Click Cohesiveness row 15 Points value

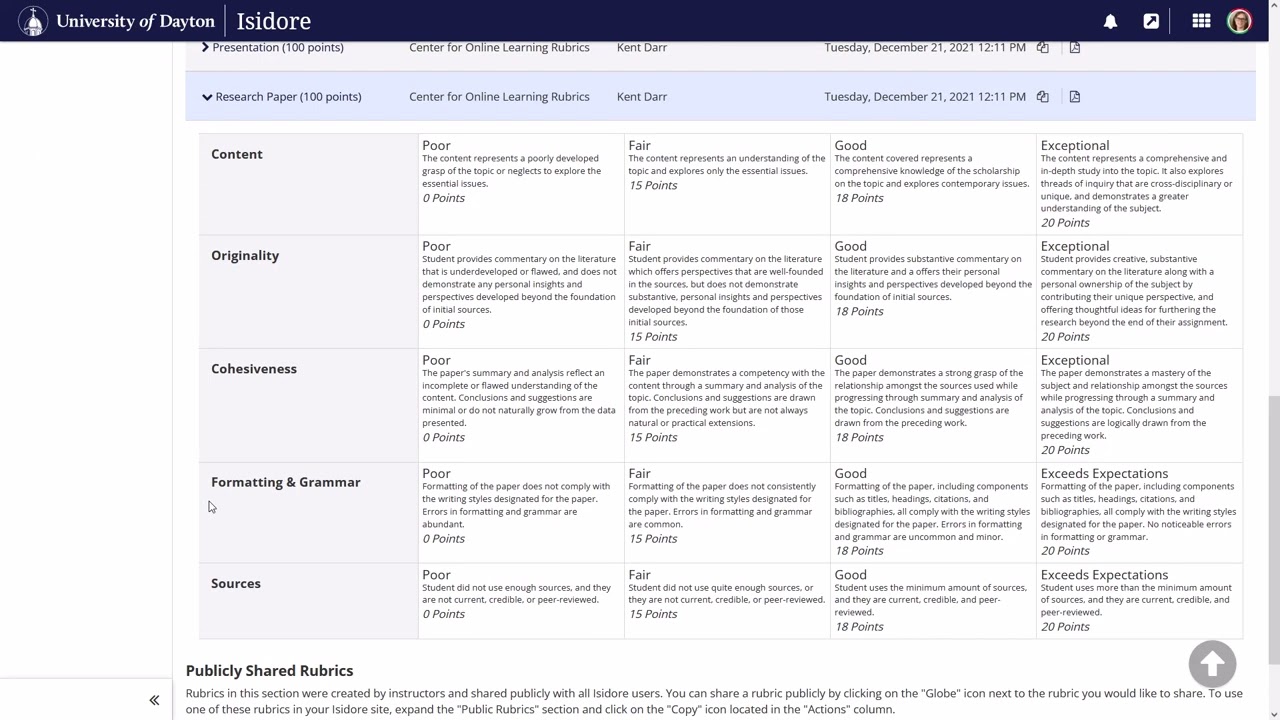tap(654, 437)
